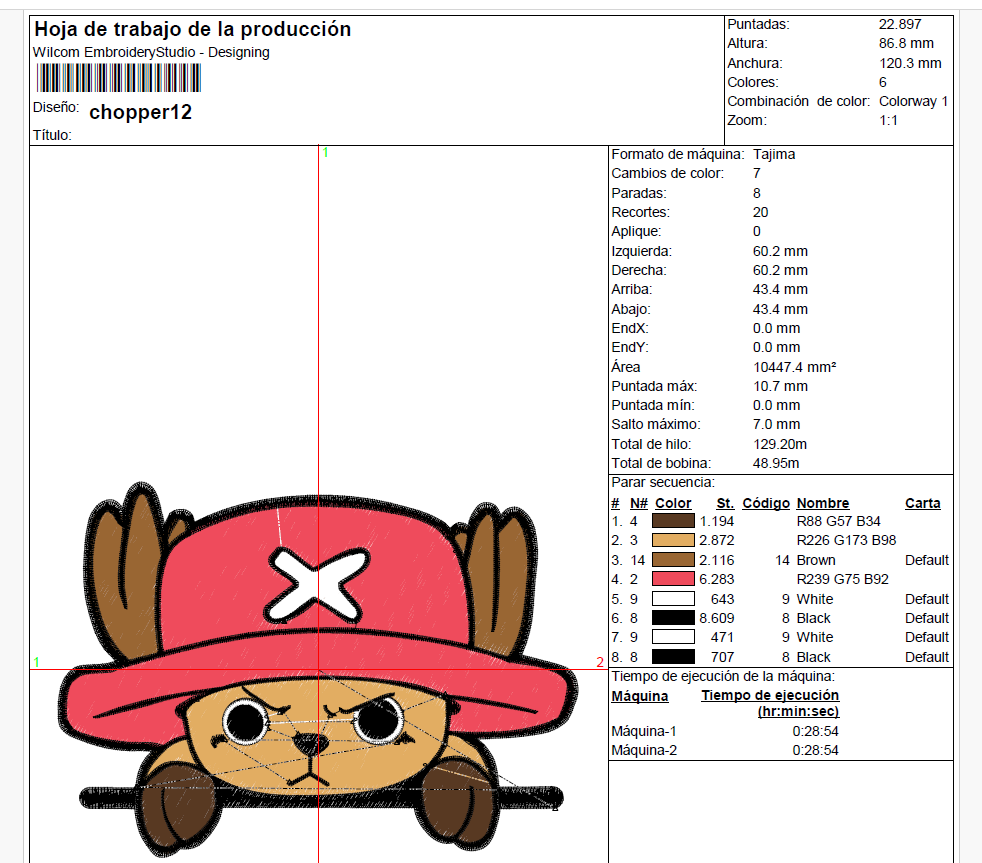Click the Título label
Image resolution: width=982 pixels, height=863 pixels.
point(52,135)
